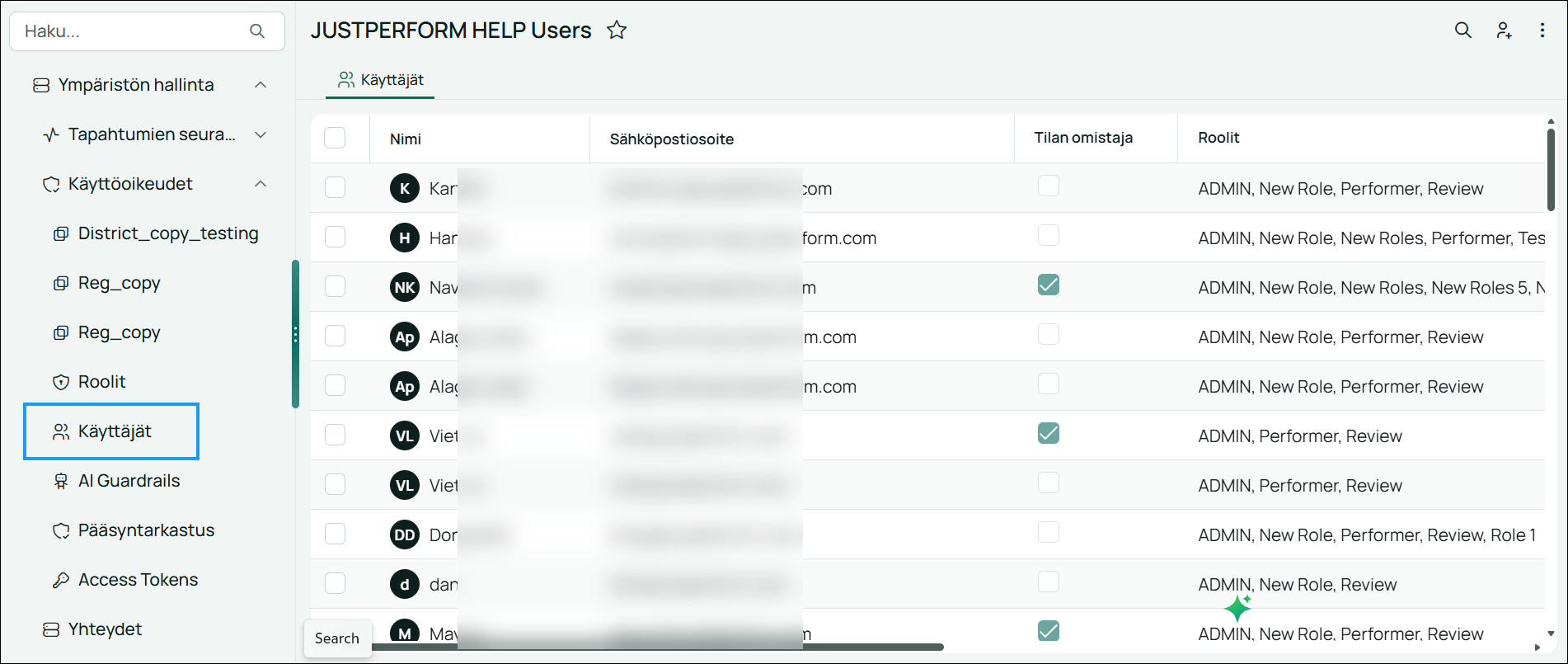The image size is (1568, 664).
Task: Click the District_copy_testing copy icon
Action: click(61, 233)
